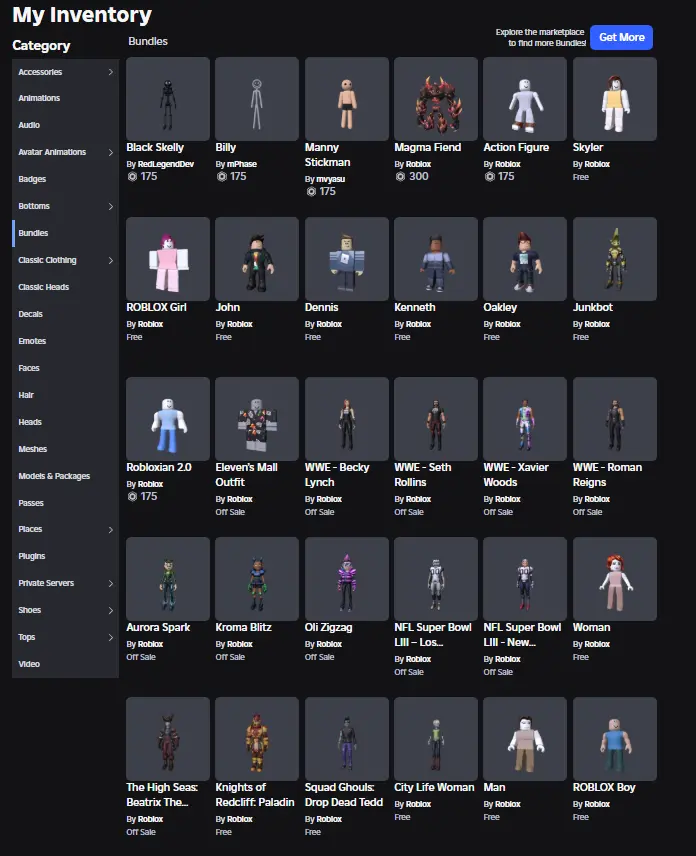Screen dimensions: 696x856
Task: Open the Decals category
Action: [66, 314]
